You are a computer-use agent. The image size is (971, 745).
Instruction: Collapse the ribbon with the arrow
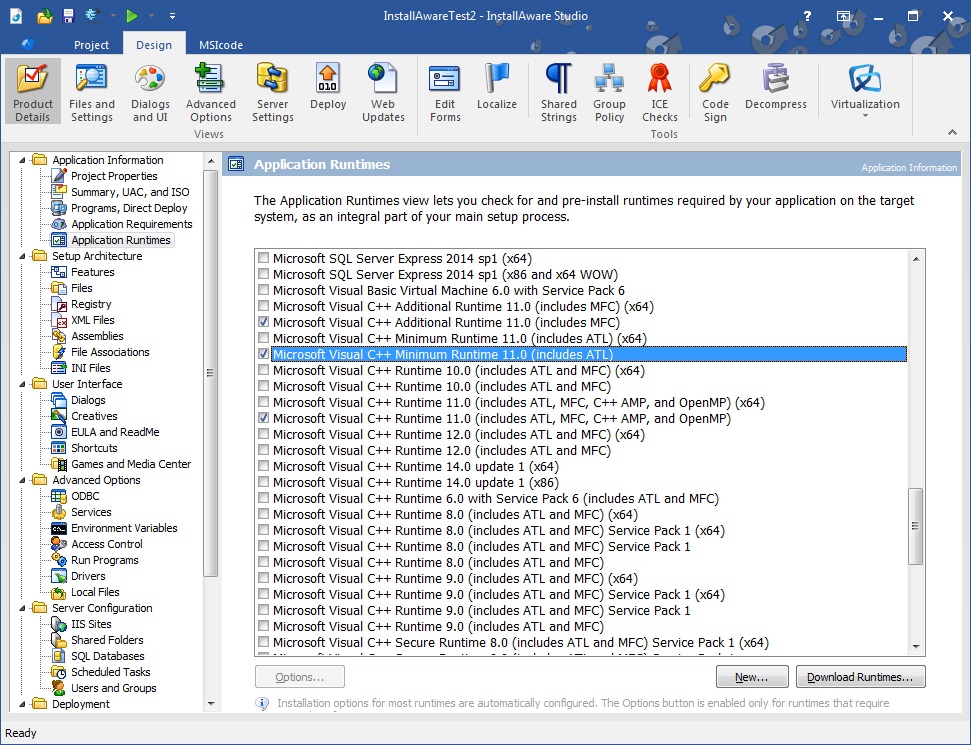pos(952,132)
